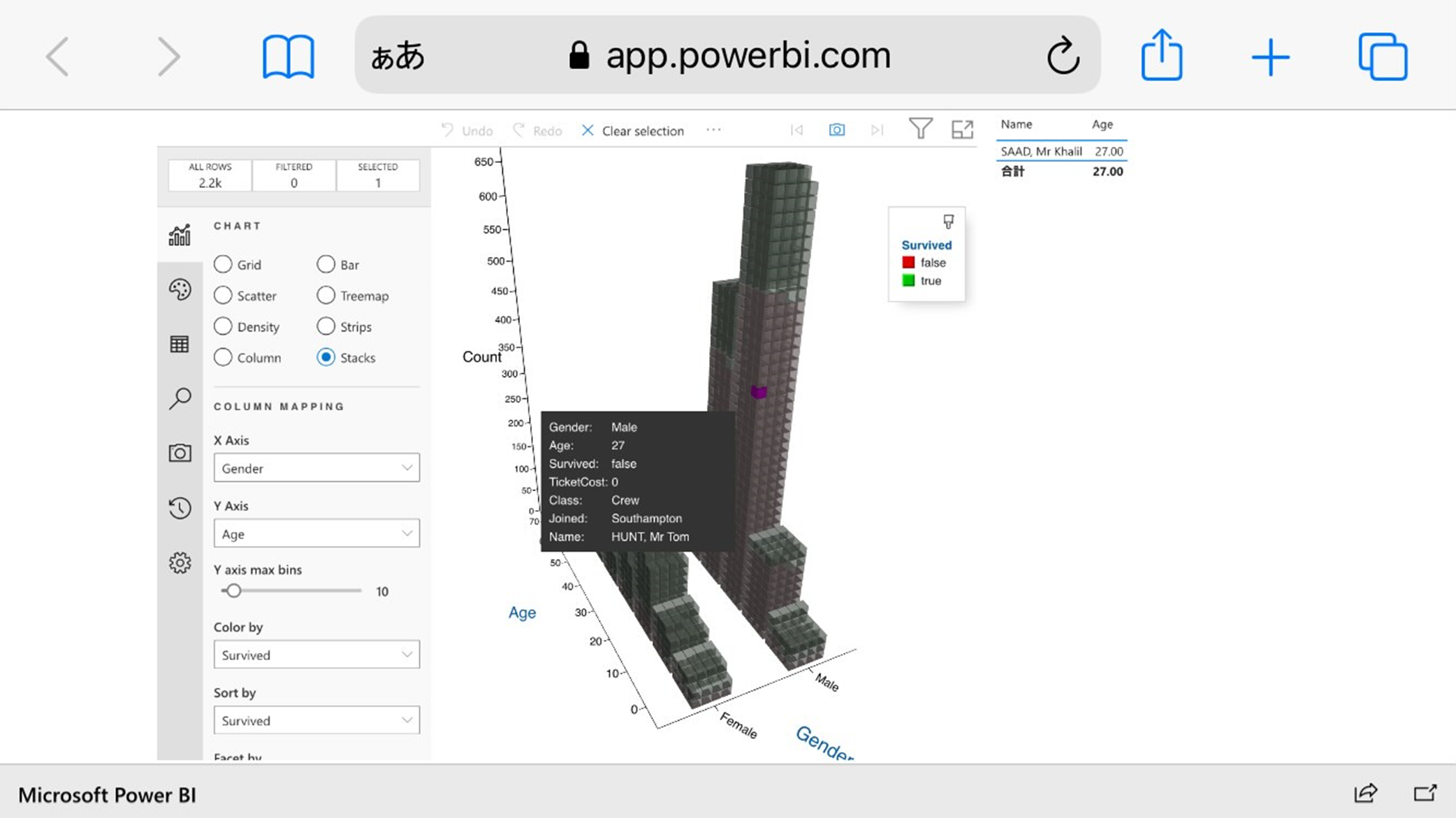This screenshot has width=1456, height=818.
Task: Click the focus mode expand icon
Action: point(962,129)
